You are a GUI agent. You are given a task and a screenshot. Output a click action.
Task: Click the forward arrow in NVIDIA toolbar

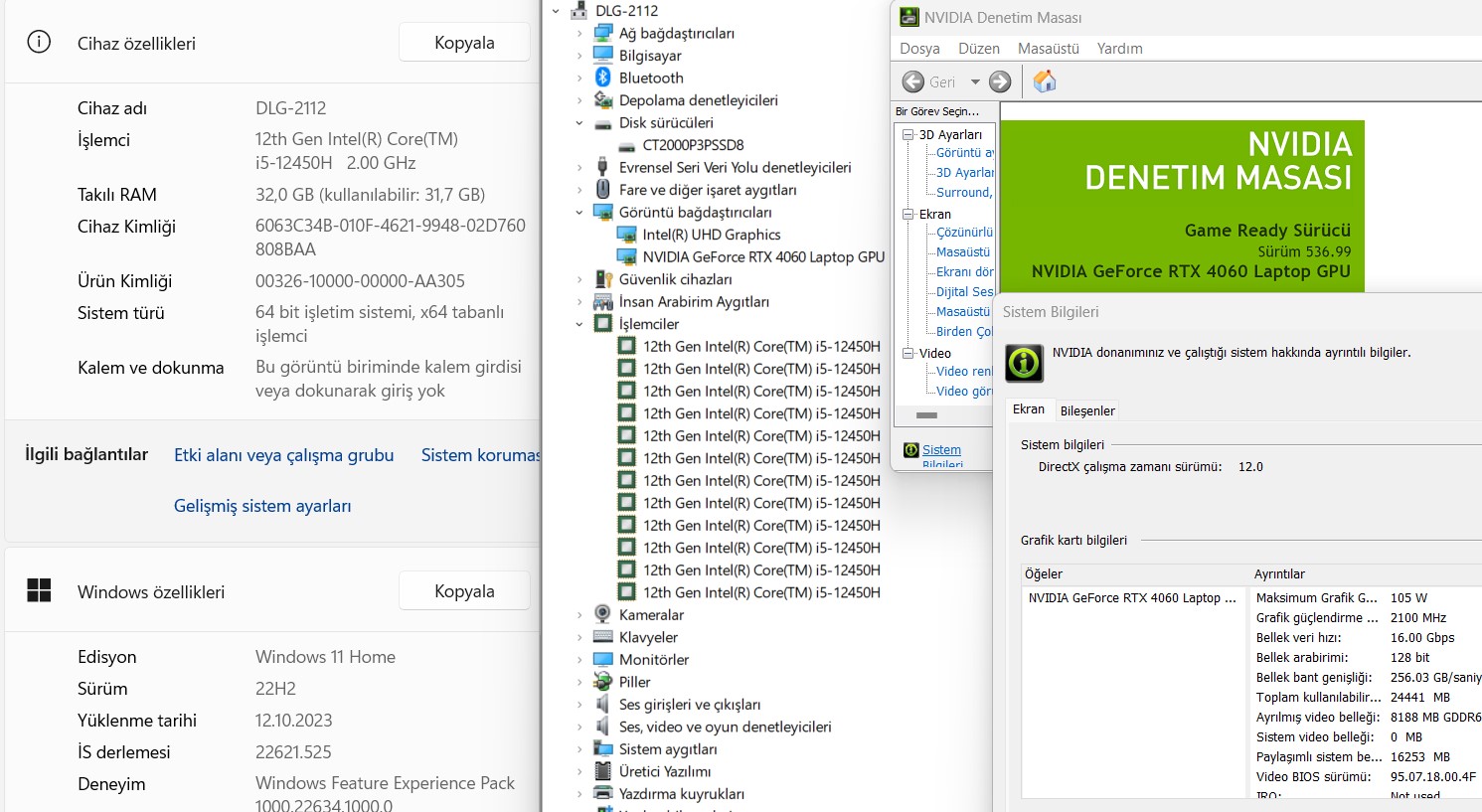[x=1000, y=81]
